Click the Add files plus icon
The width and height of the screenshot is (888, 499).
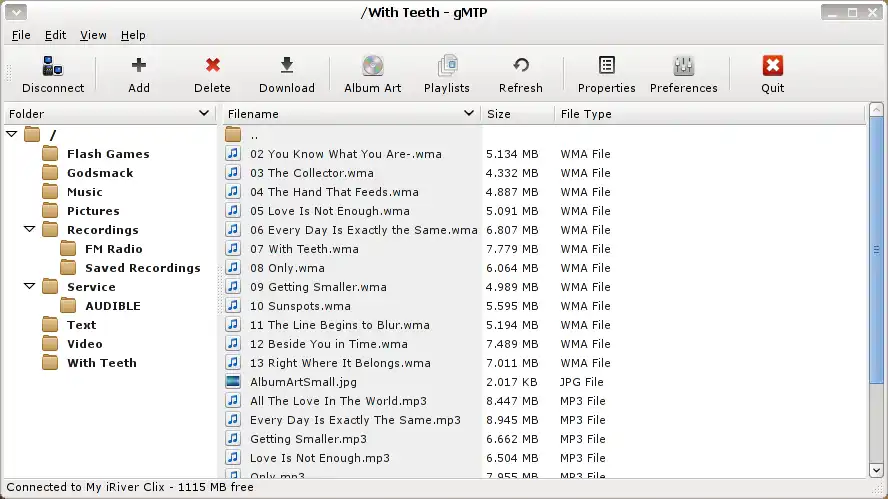(139, 66)
